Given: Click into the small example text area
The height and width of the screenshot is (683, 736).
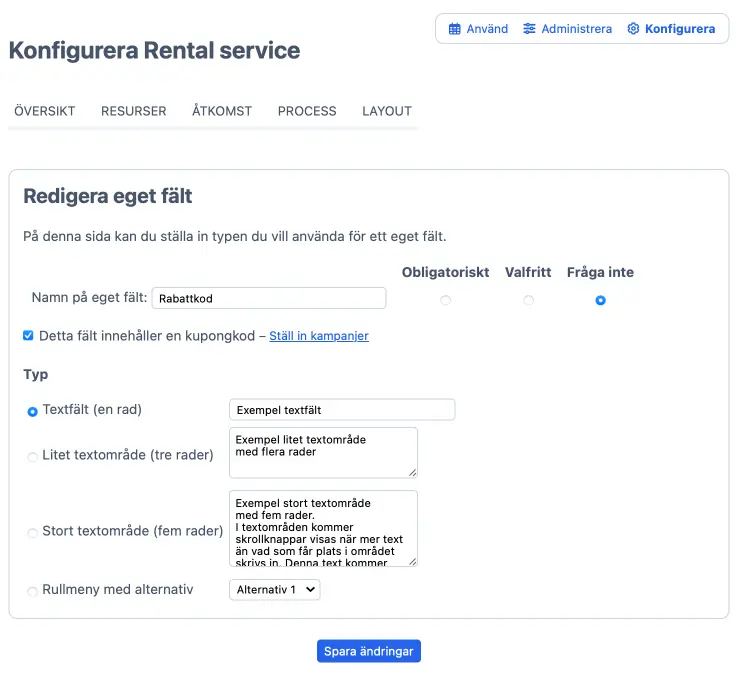Looking at the screenshot, I should coord(323,453).
